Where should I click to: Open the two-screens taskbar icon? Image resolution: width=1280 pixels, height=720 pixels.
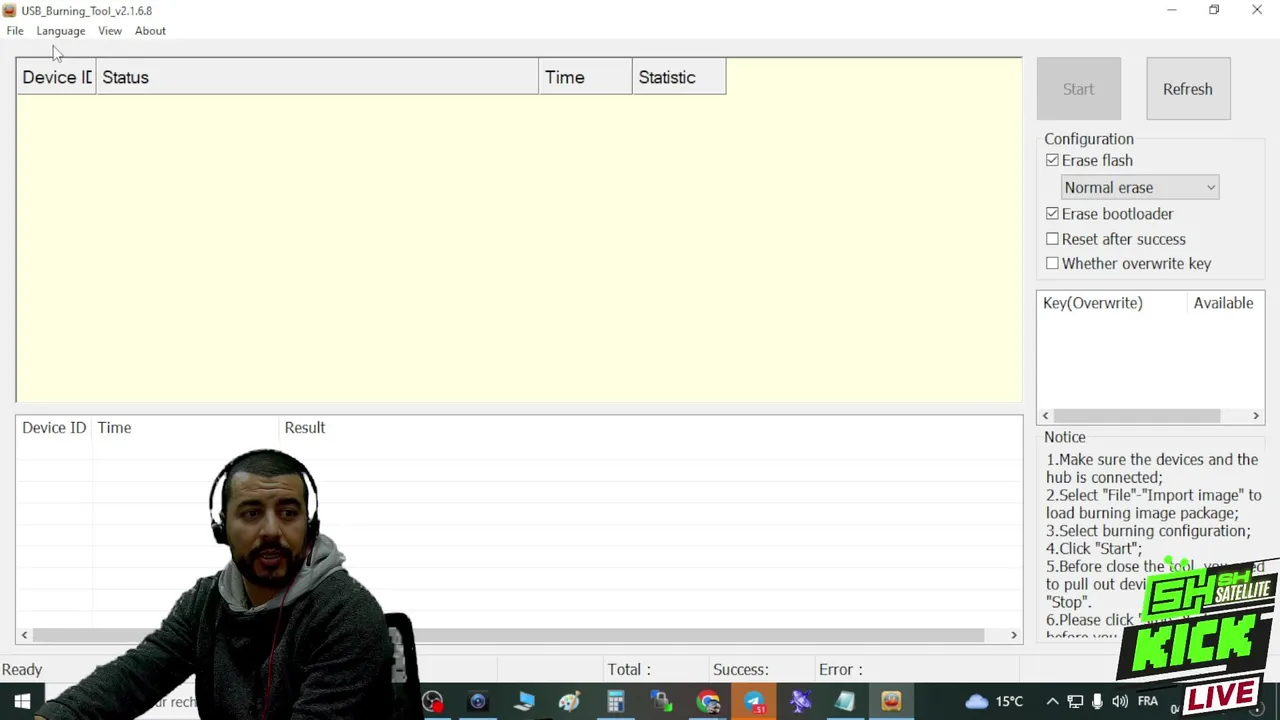coord(662,702)
